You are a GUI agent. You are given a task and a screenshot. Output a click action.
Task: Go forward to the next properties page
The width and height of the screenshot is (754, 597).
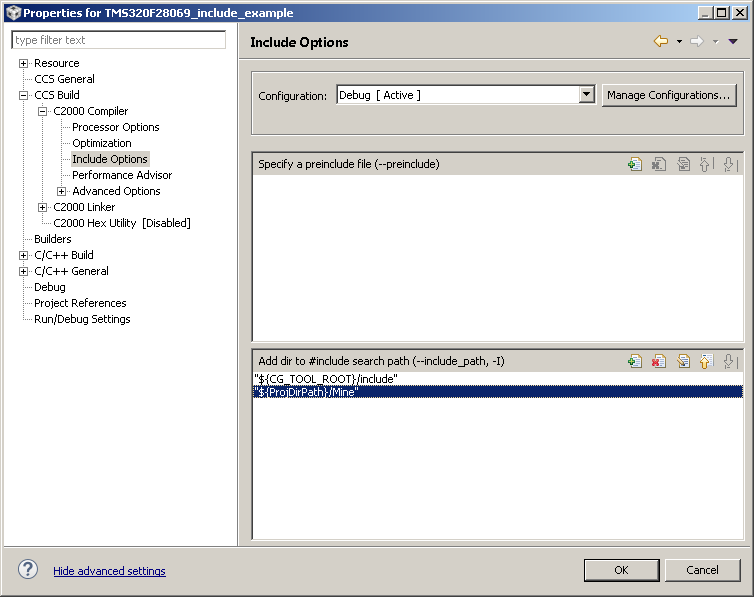coord(697,41)
